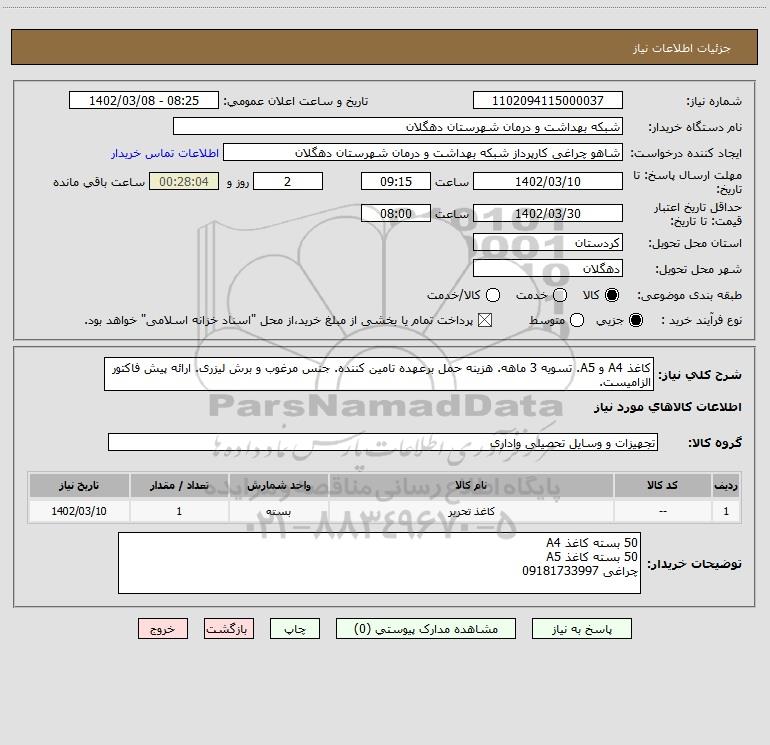The image size is (770, 745).
Task: Click the کد کالا column header
Action: click(662, 486)
